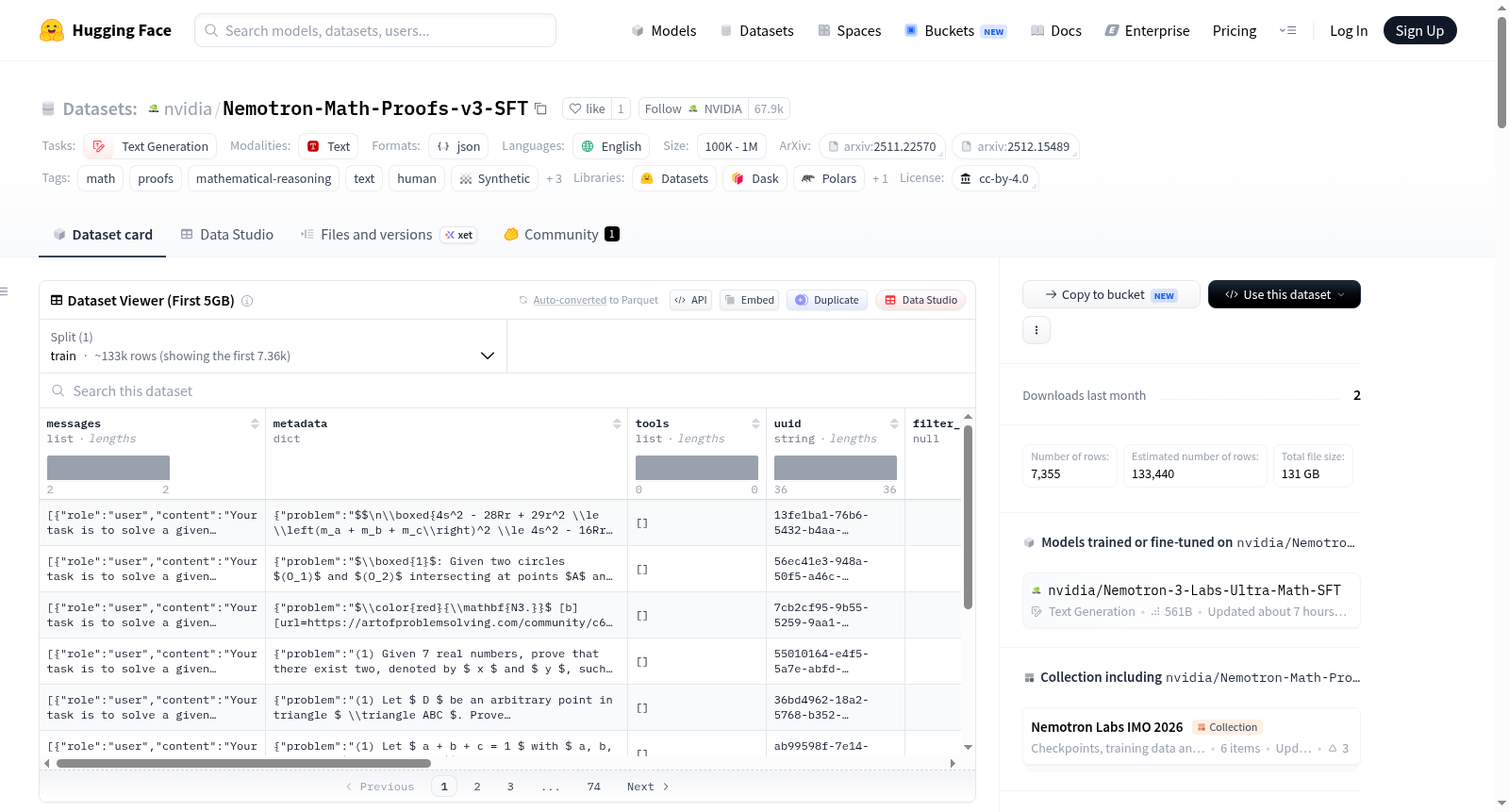Expand the +1 additional libraries

[880, 178]
